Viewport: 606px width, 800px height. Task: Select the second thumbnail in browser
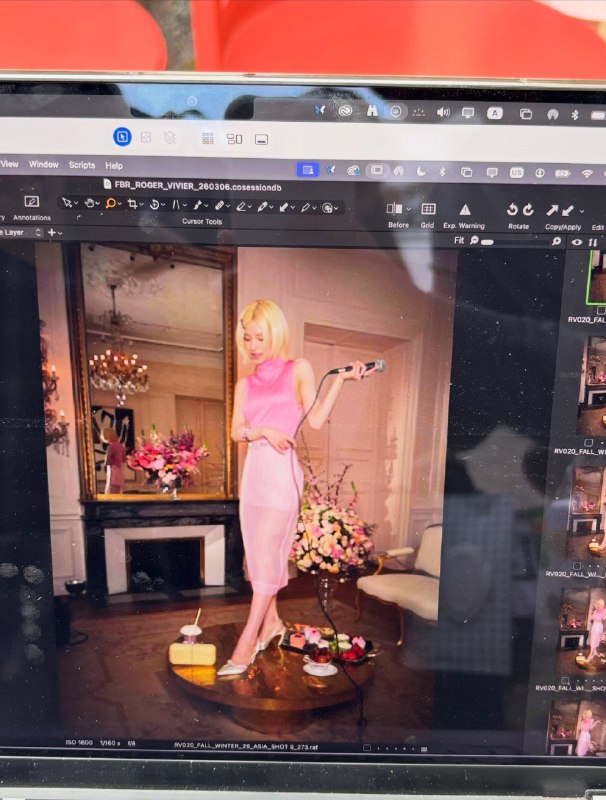click(592, 386)
